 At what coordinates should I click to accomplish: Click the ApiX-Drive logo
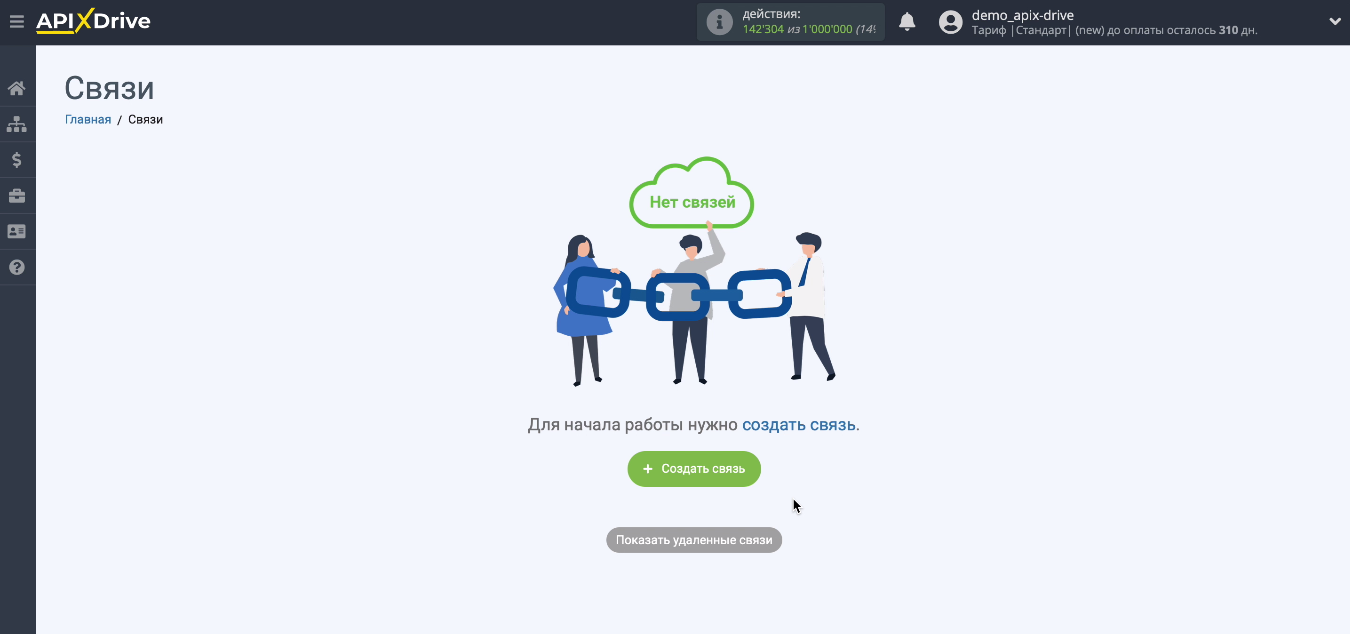[x=93, y=21]
